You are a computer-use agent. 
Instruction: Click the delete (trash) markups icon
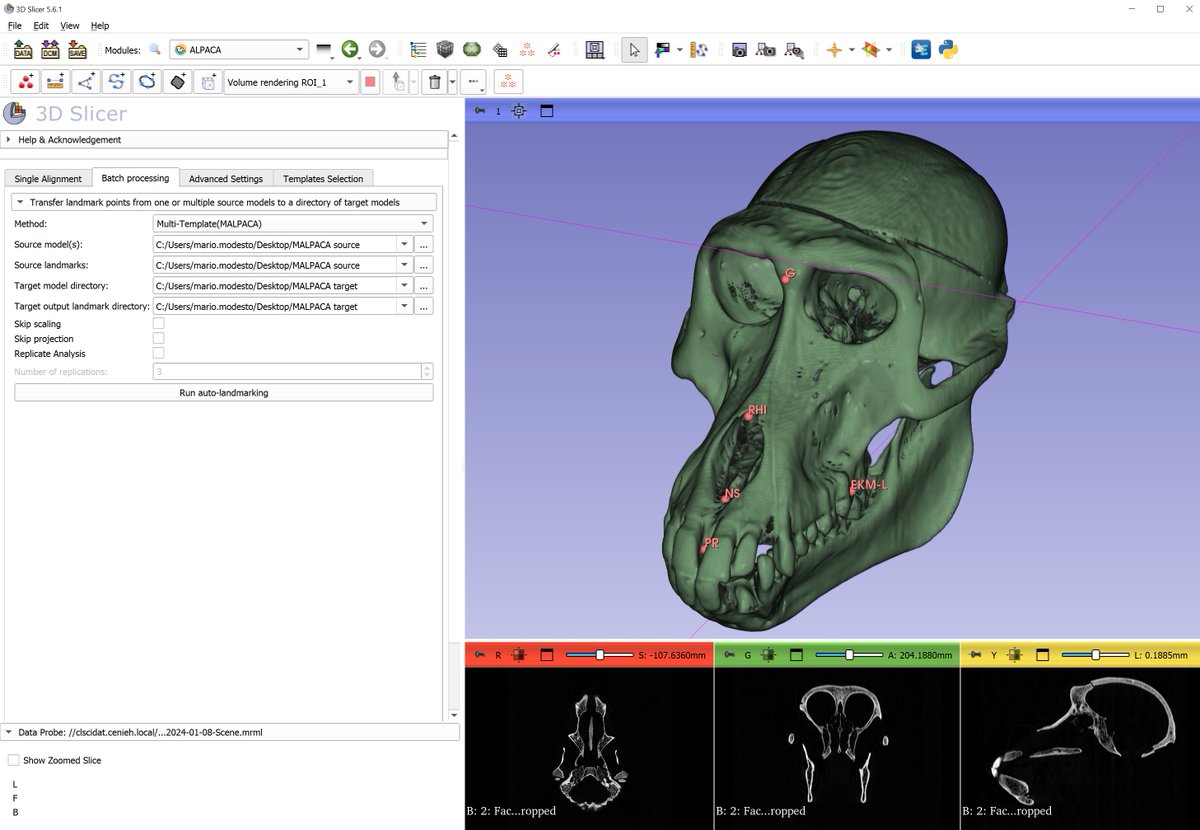[434, 81]
